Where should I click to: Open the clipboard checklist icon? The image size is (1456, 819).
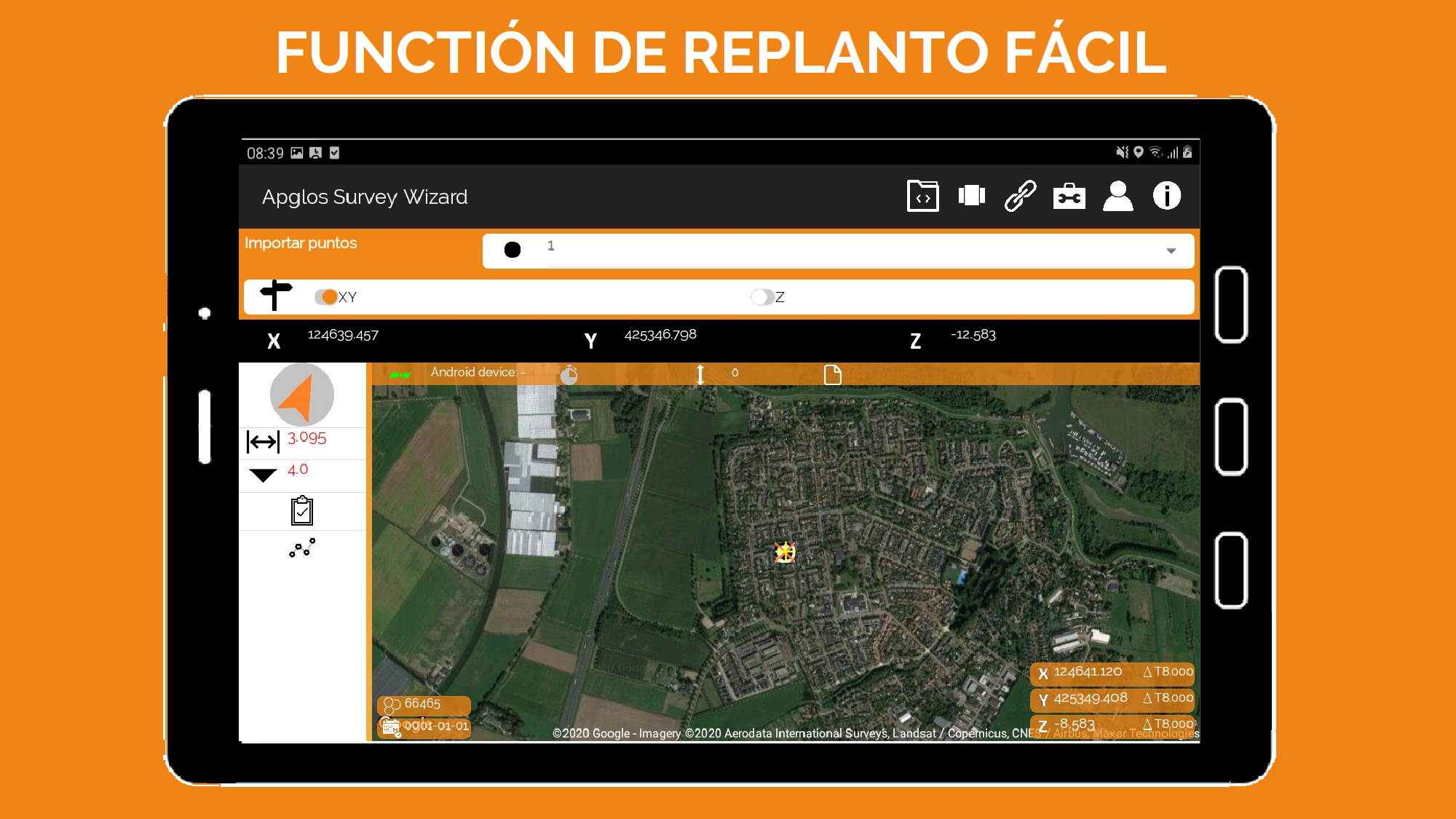click(x=301, y=511)
